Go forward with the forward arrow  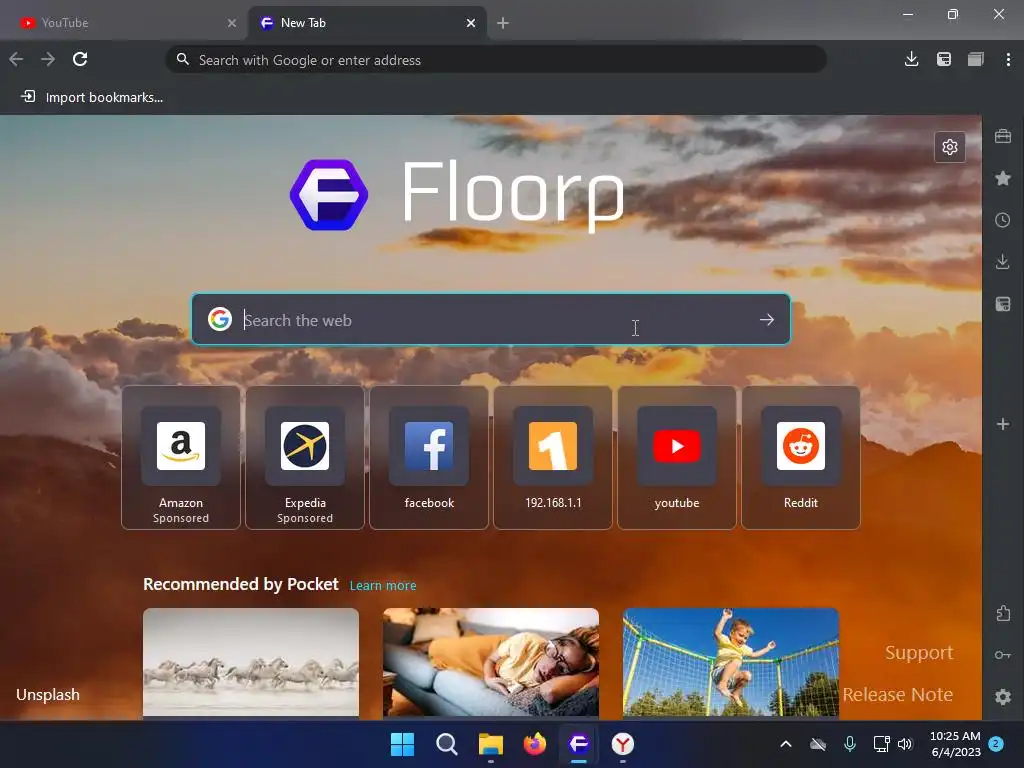pyautogui.click(x=48, y=59)
